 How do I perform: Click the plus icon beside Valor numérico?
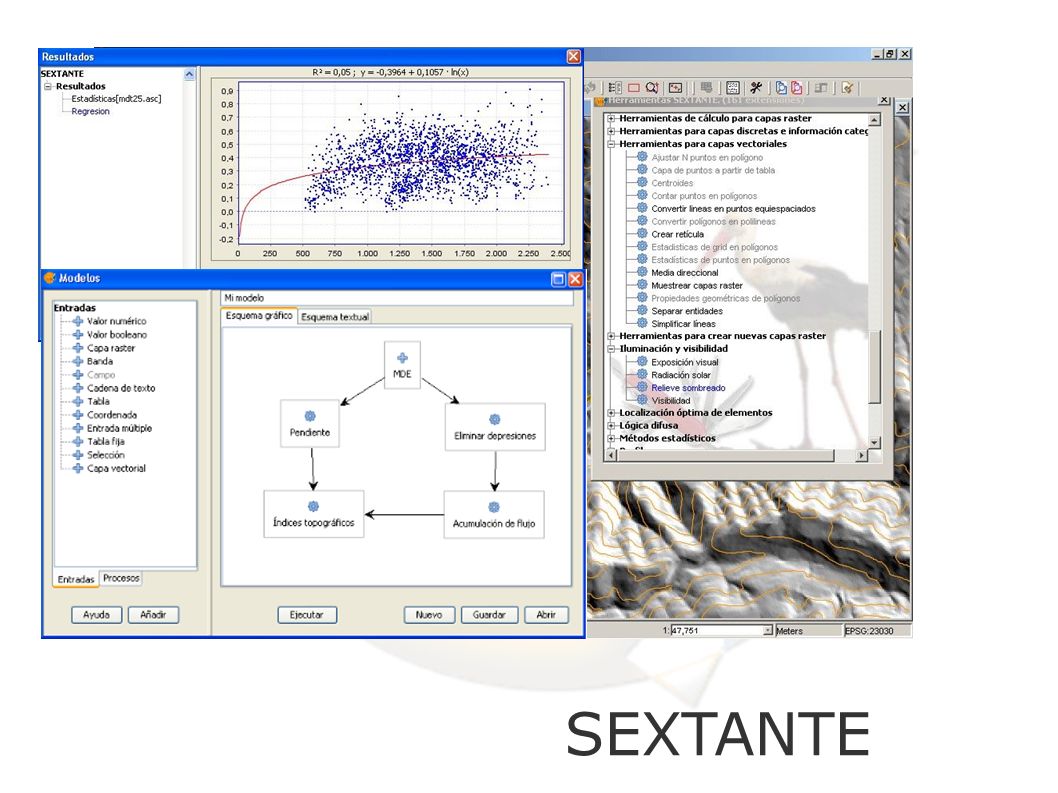78,321
